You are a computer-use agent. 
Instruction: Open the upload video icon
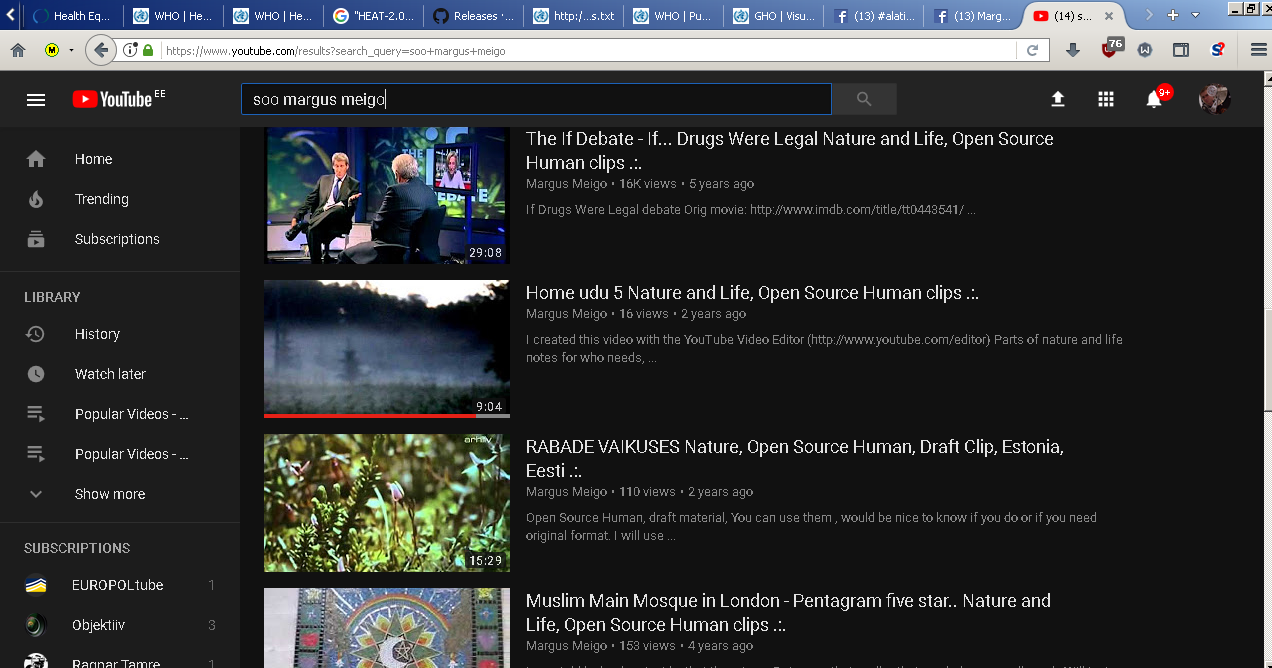tap(1057, 99)
